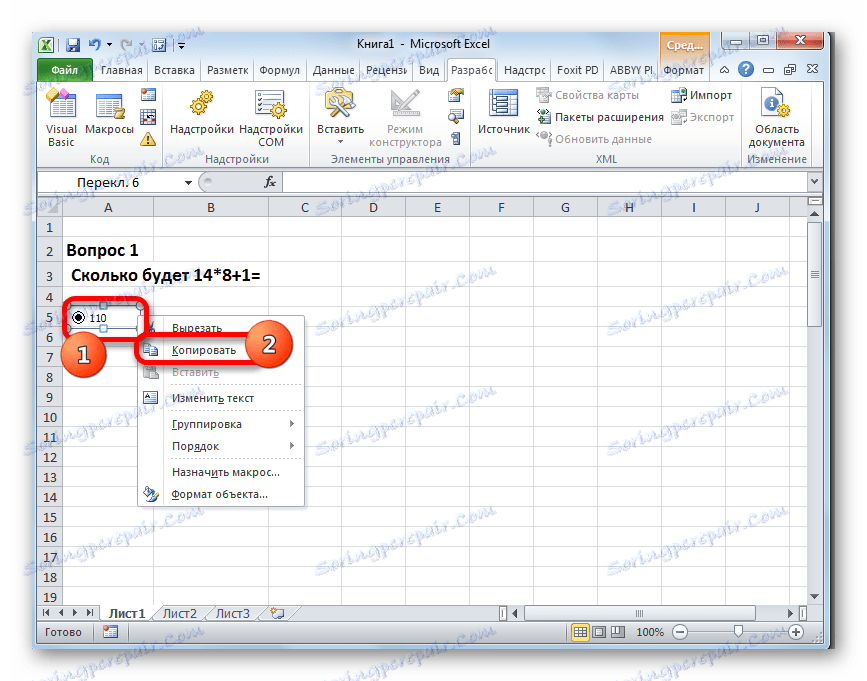Switch to the Вид ribbon tab
The height and width of the screenshot is (681, 867).
(x=429, y=70)
